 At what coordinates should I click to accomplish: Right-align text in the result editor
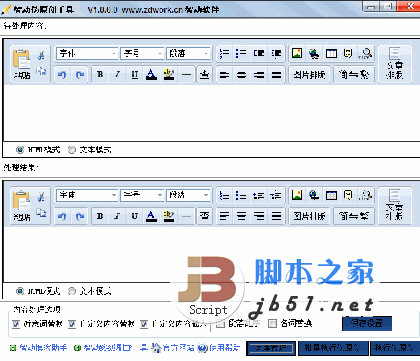tap(259, 217)
